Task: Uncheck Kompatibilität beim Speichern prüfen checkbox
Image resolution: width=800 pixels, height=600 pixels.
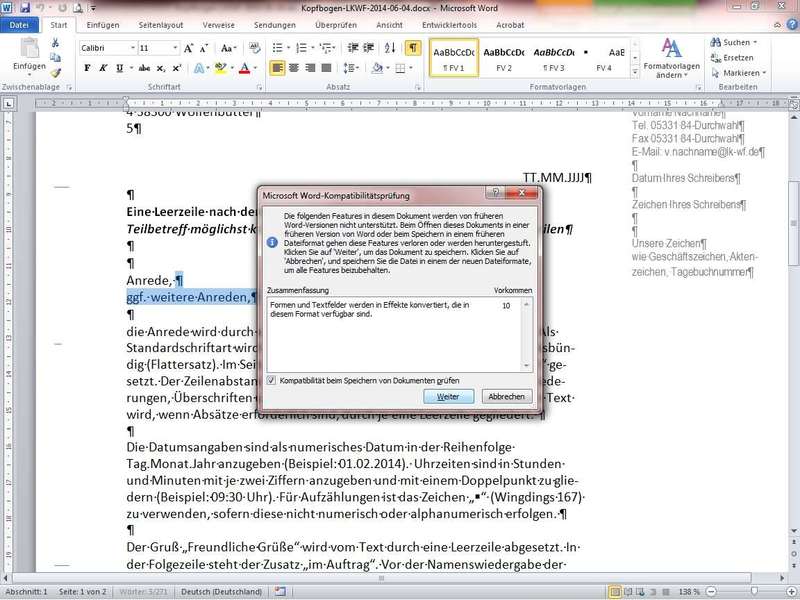Action: [x=272, y=380]
